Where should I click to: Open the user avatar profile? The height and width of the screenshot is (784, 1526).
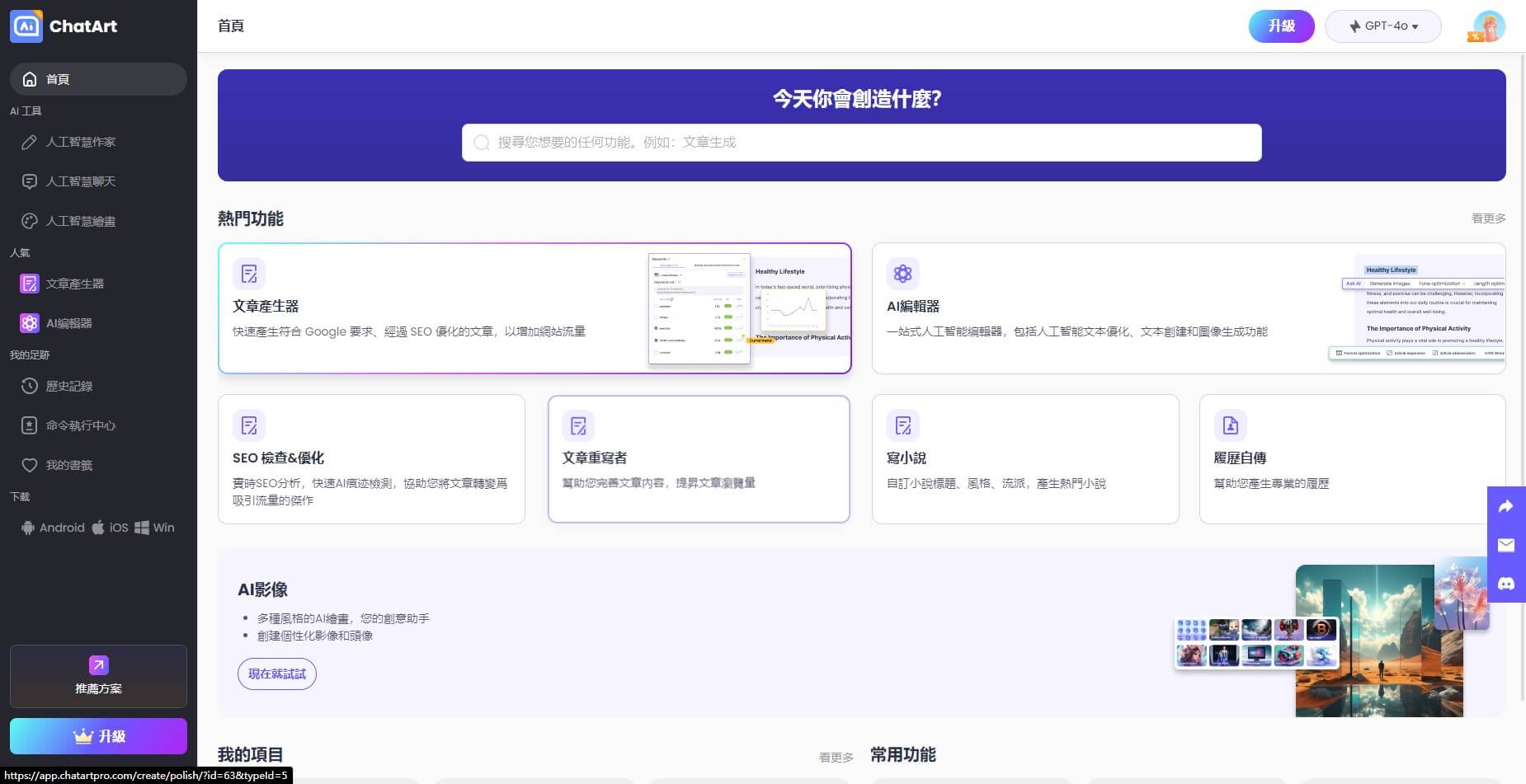point(1489,26)
